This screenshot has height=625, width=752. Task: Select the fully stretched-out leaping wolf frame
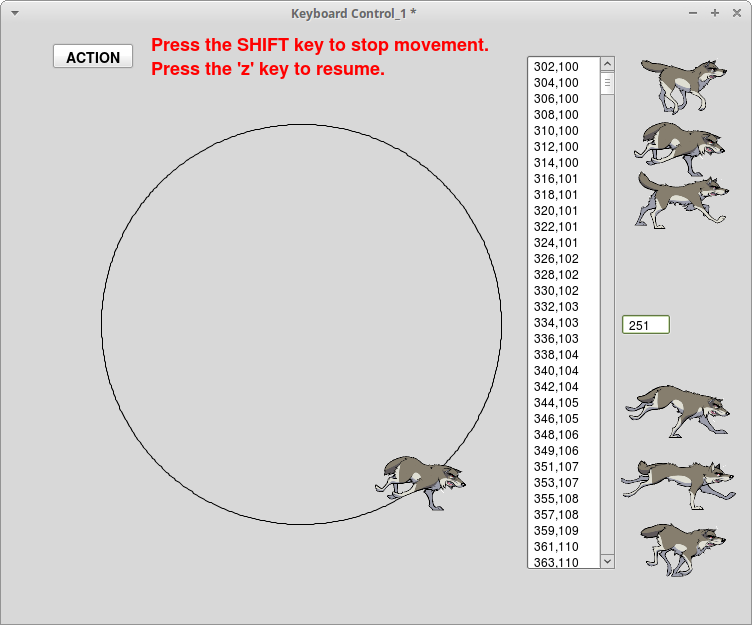677,480
